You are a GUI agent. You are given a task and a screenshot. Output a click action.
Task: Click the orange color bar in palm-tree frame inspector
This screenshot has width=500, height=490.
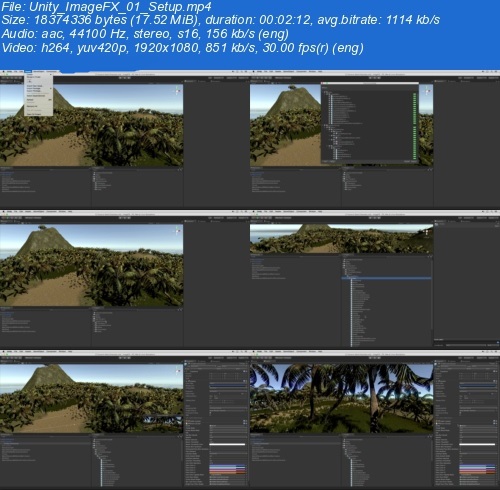(477, 472)
